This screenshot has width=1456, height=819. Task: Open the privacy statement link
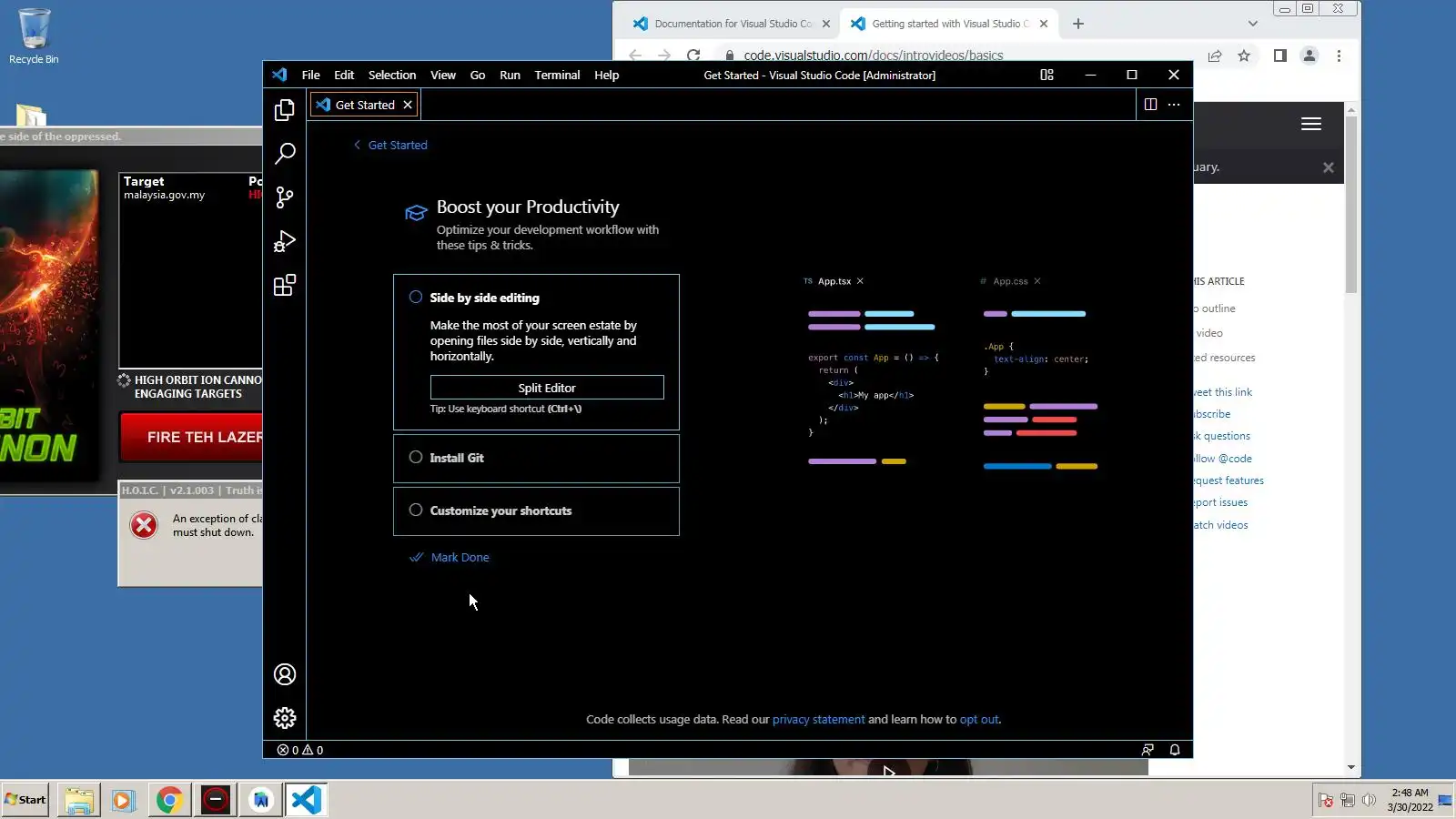(x=818, y=719)
